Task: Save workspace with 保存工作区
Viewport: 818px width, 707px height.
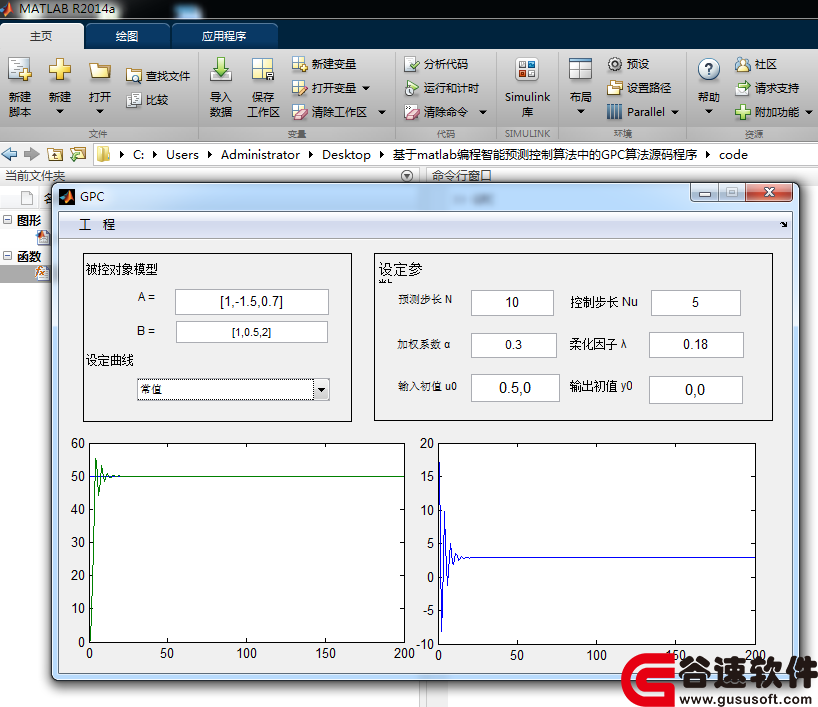Action: point(262,87)
